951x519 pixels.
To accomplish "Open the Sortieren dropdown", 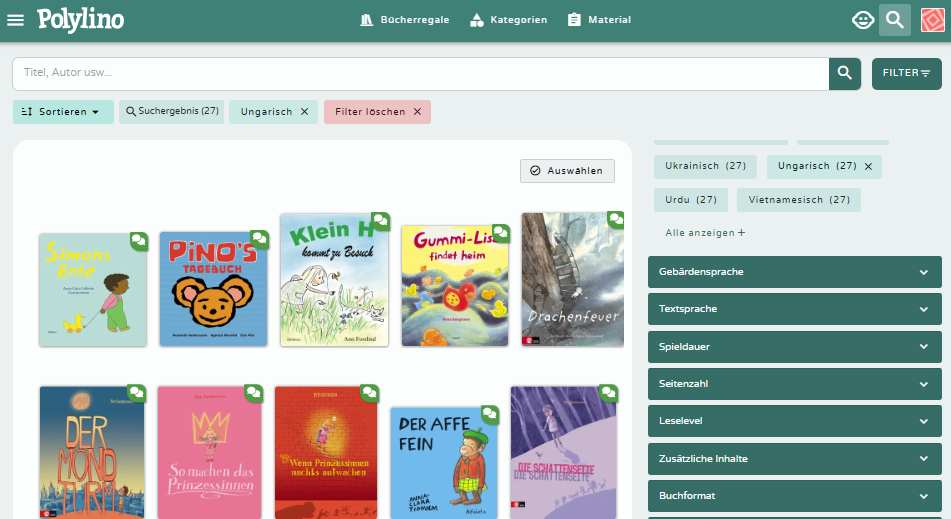I will (63, 112).
